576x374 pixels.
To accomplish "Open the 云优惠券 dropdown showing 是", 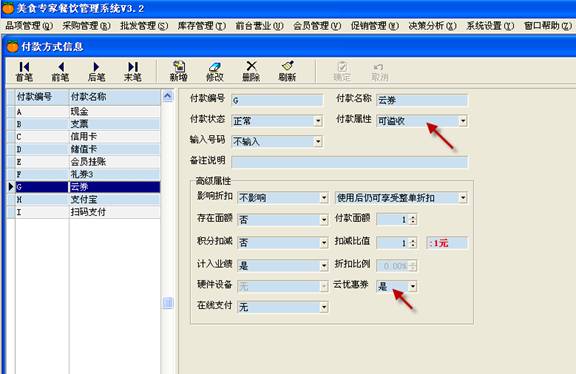I will click(413, 286).
